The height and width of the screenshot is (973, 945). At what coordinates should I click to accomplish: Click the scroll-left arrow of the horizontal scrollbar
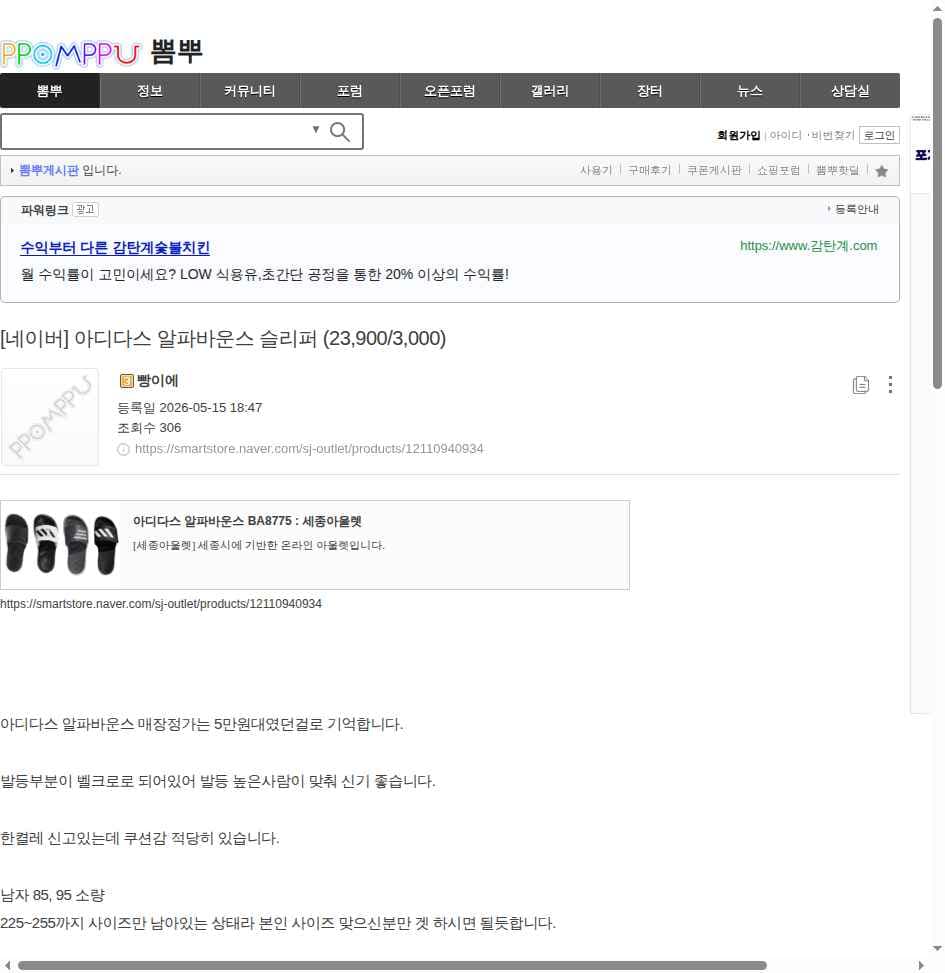[x=8, y=966]
